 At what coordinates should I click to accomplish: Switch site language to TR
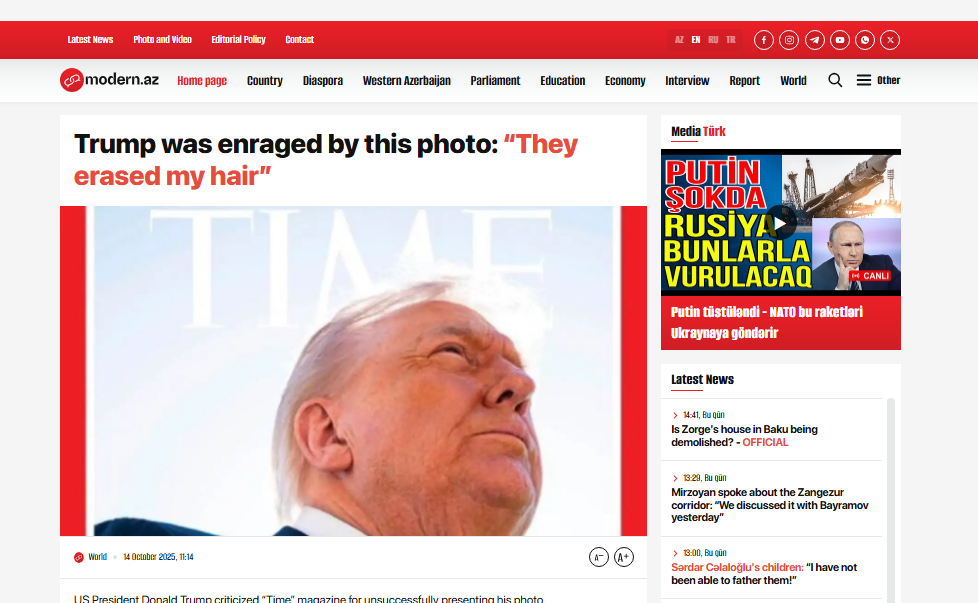click(730, 40)
